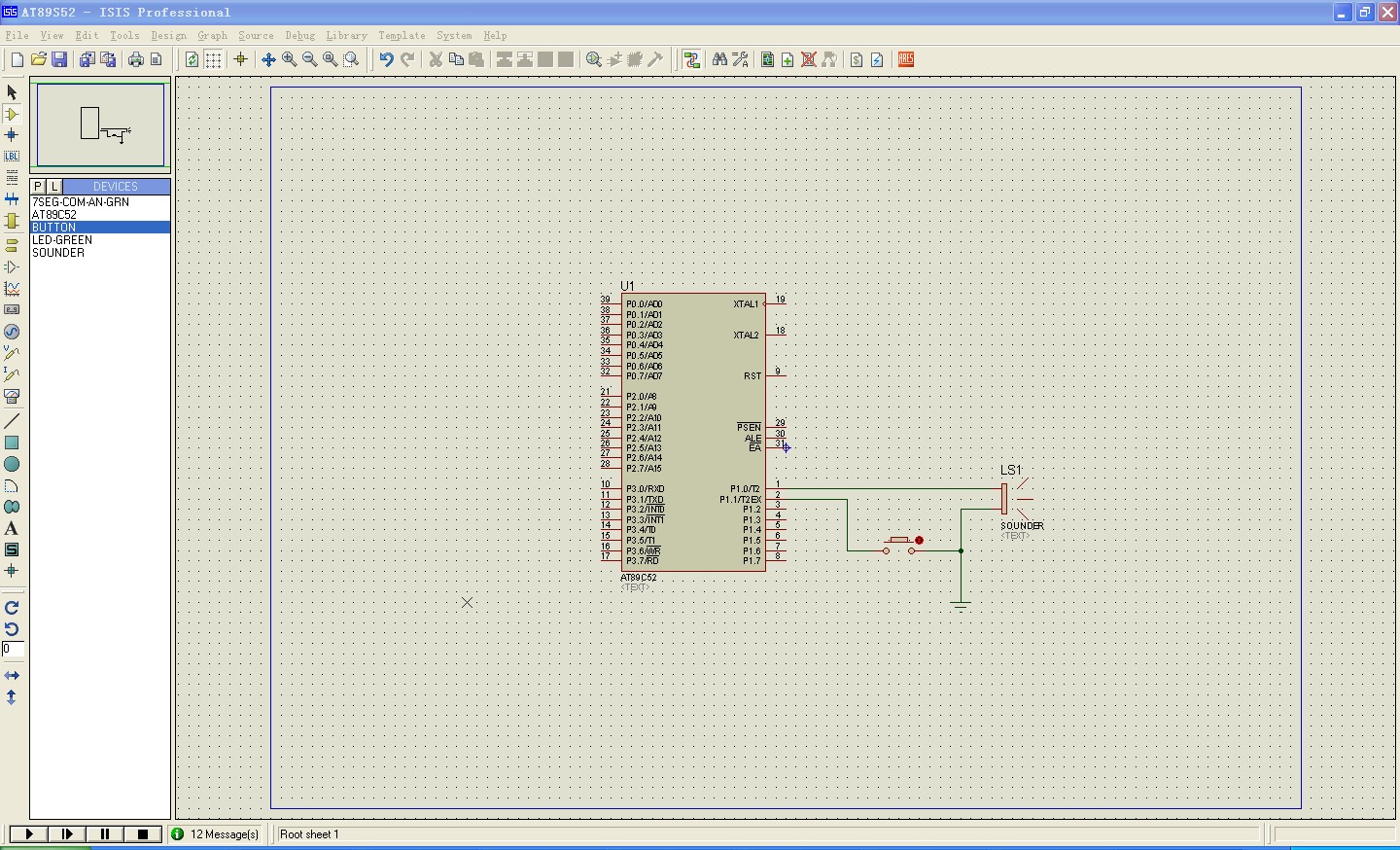The height and width of the screenshot is (850, 1400).
Task: Open the 12 Message(s) log
Action: pyautogui.click(x=216, y=833)
